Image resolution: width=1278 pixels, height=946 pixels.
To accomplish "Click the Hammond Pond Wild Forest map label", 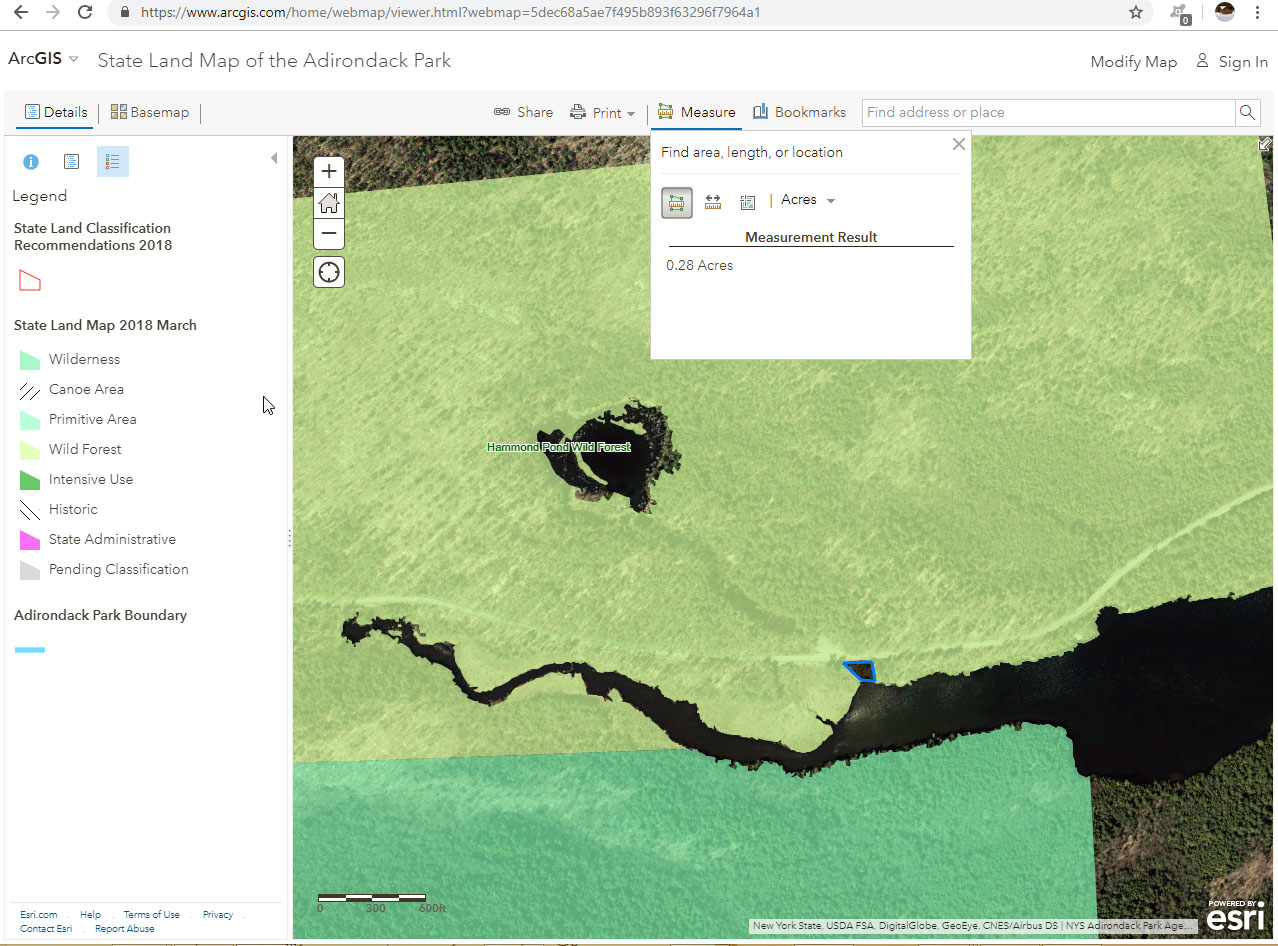I will click(558, 447).
